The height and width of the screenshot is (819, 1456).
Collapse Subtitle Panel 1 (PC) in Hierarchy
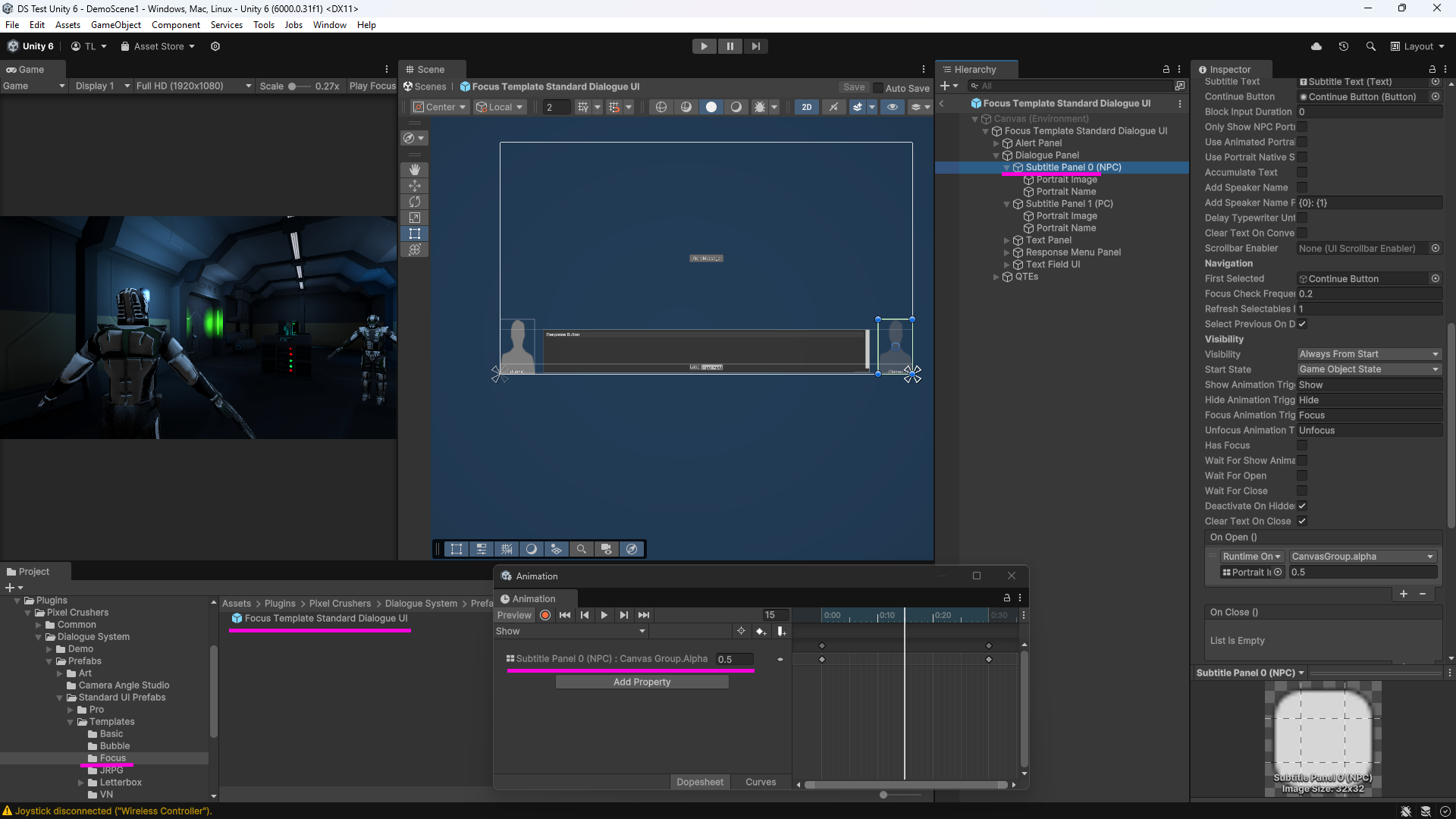pos(1006,204)
